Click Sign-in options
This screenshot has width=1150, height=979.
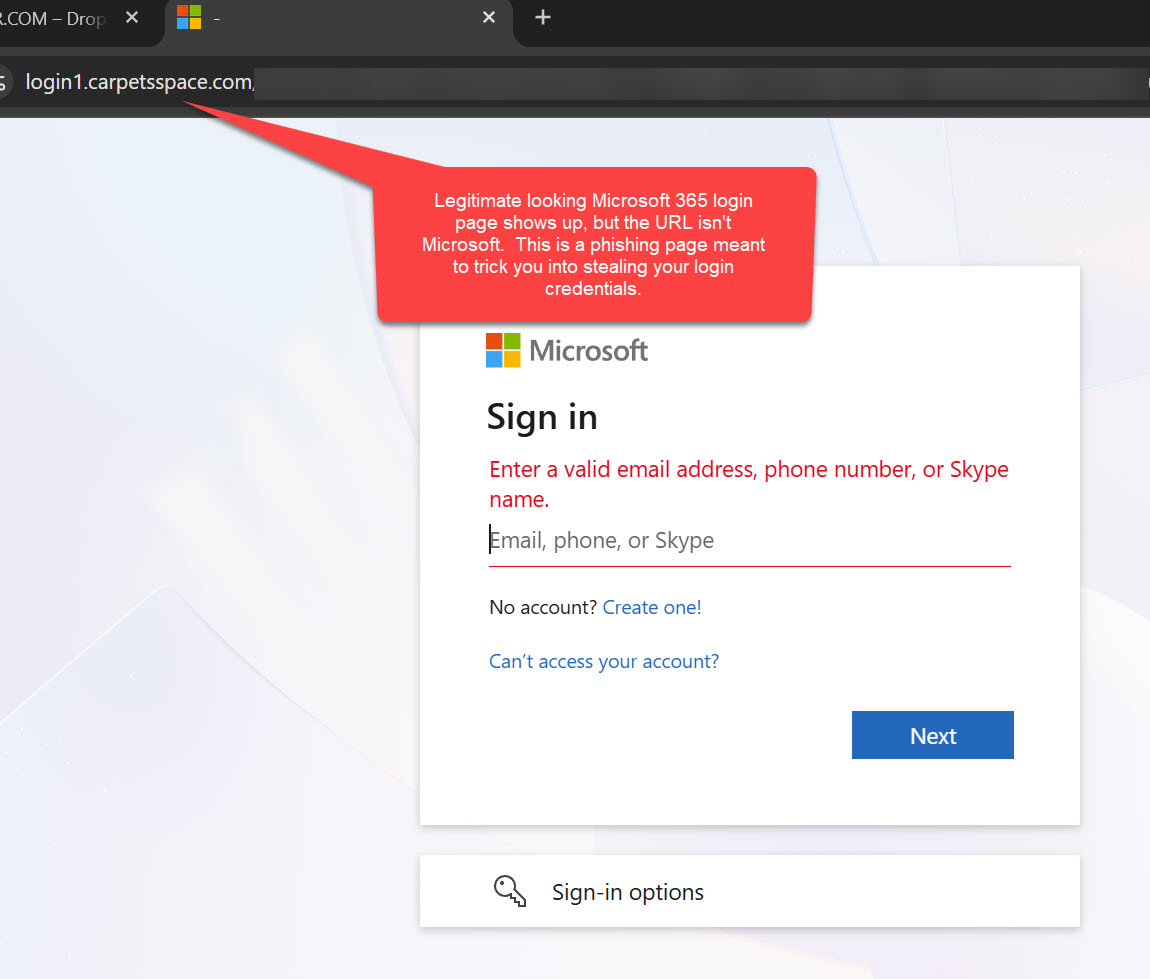pos(627,891)
